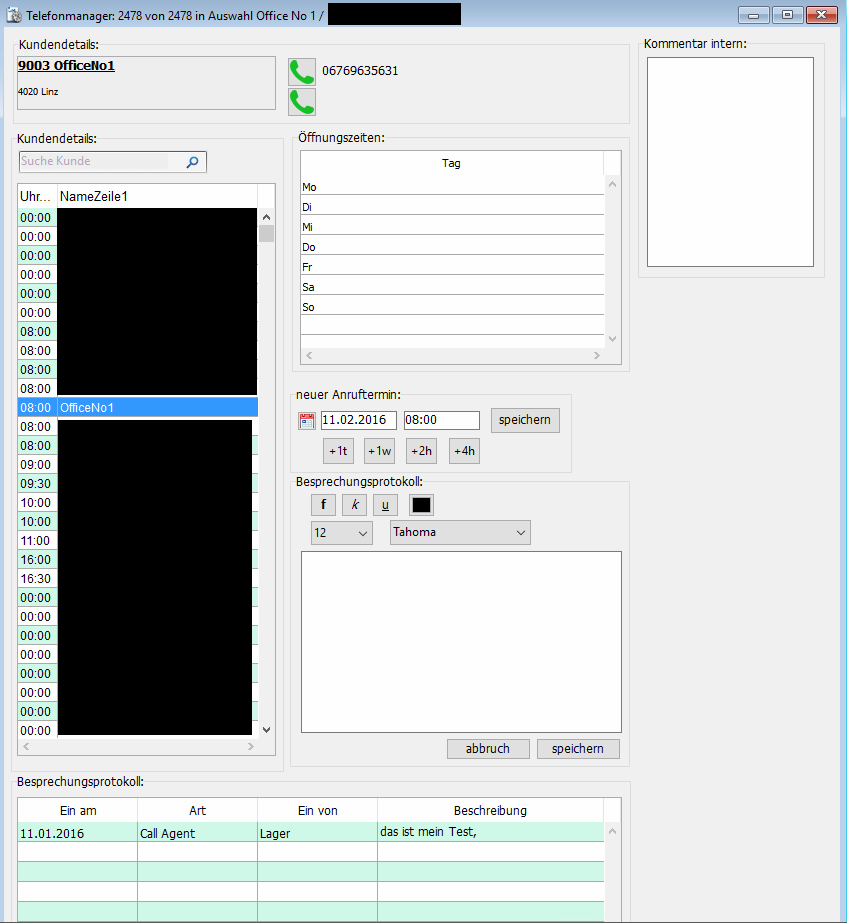Save the Besprechungsprotokoll with speichern
Screen dimensions: 847x923
577,749
